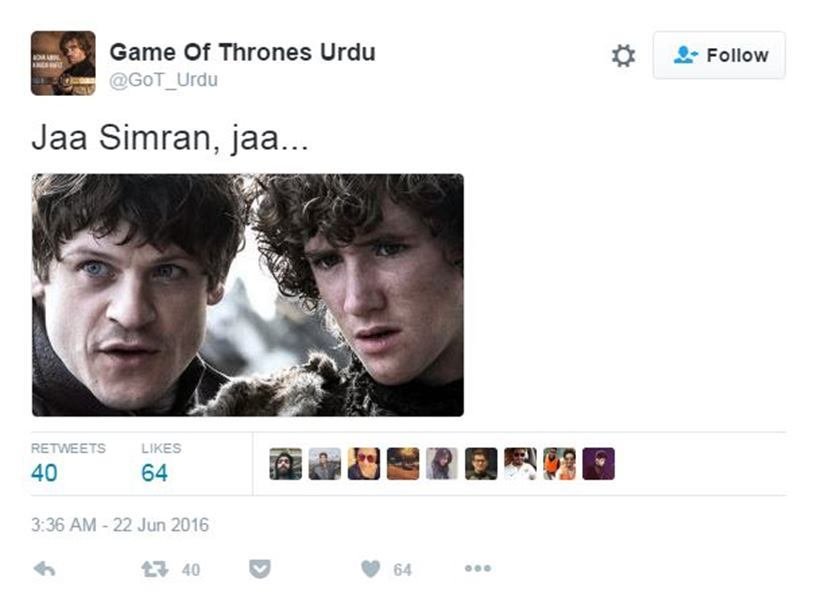
Task: Retweet using the retweet arrows icon
Action: point(155,569)
